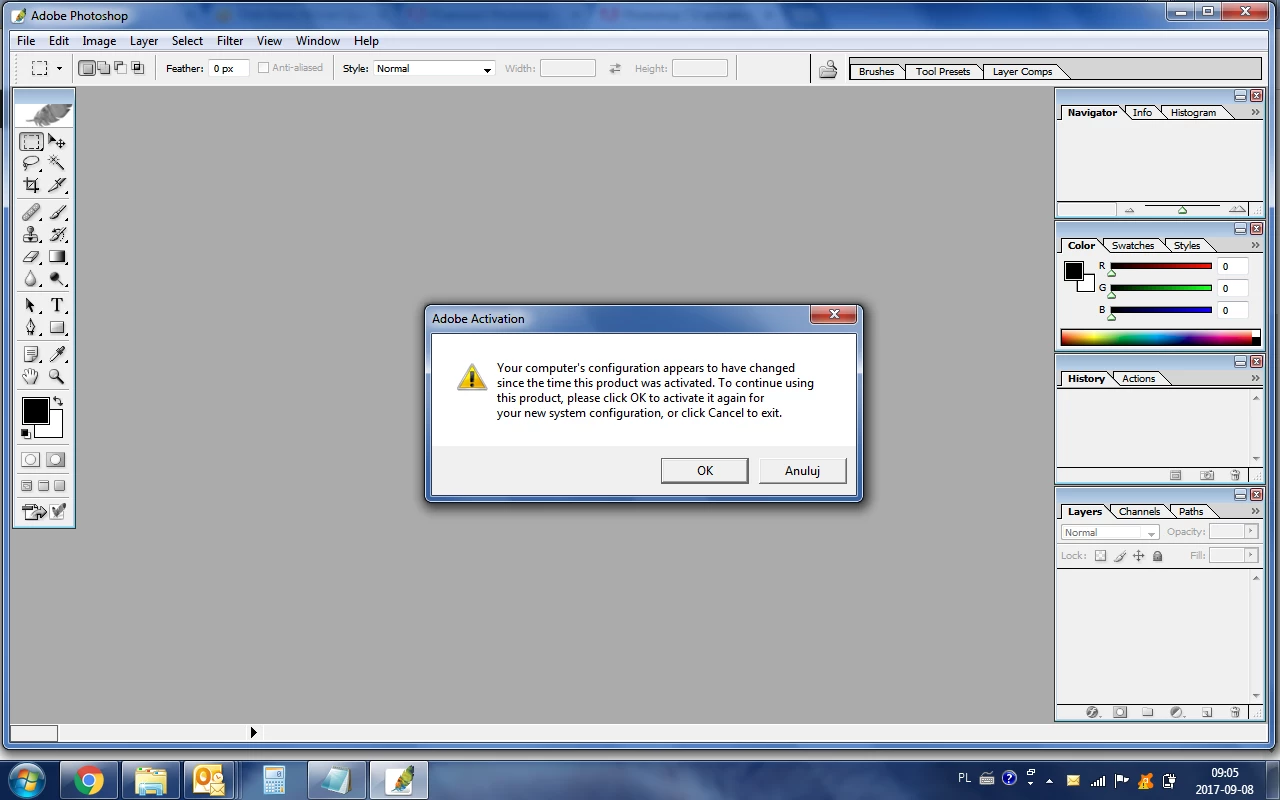Toggle Lock all padlock in Layers panel
The image size is (1280, 800).
(1157, 556)
